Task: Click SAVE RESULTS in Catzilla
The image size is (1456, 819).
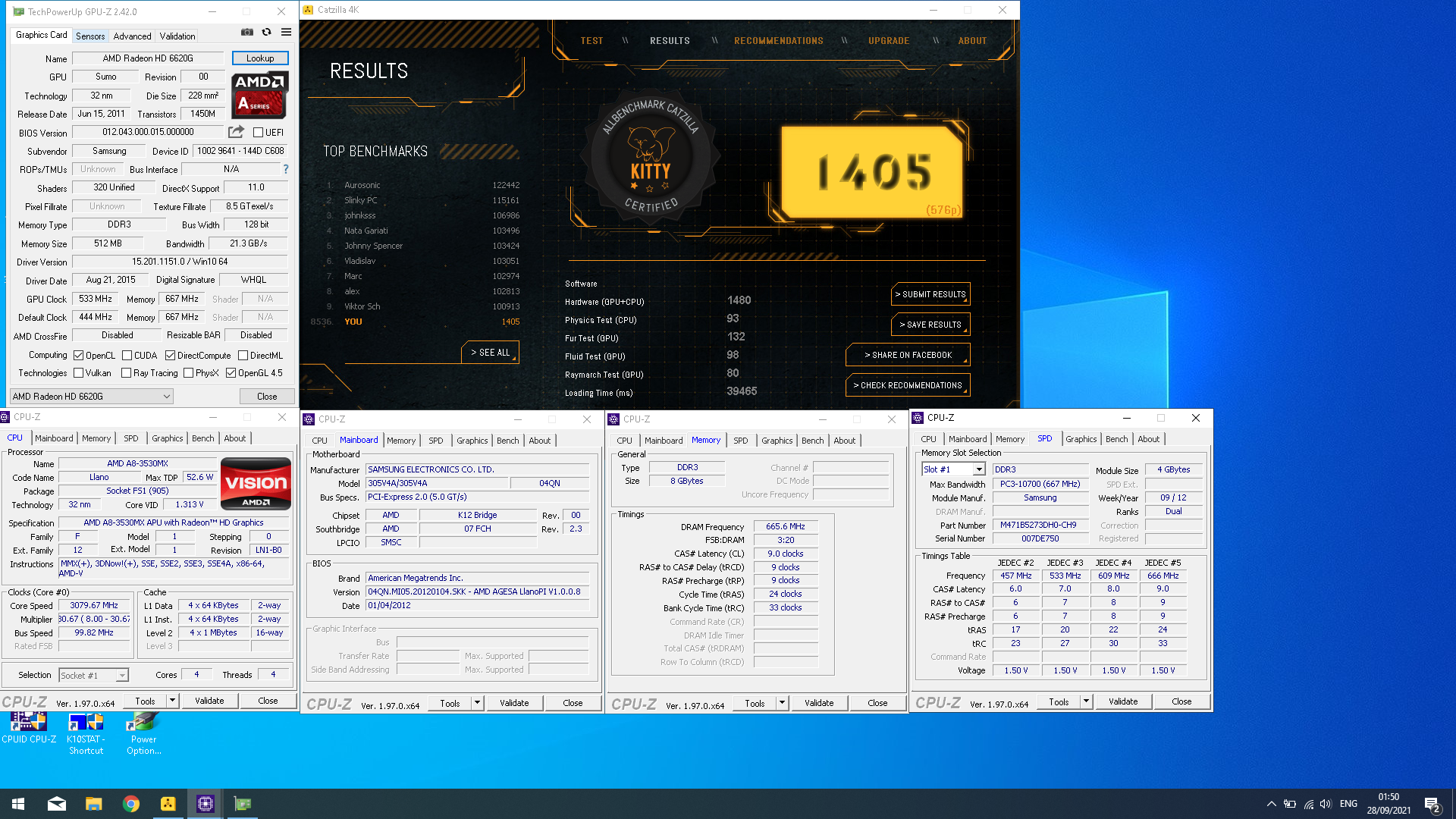Action: [x=930, y=325]
